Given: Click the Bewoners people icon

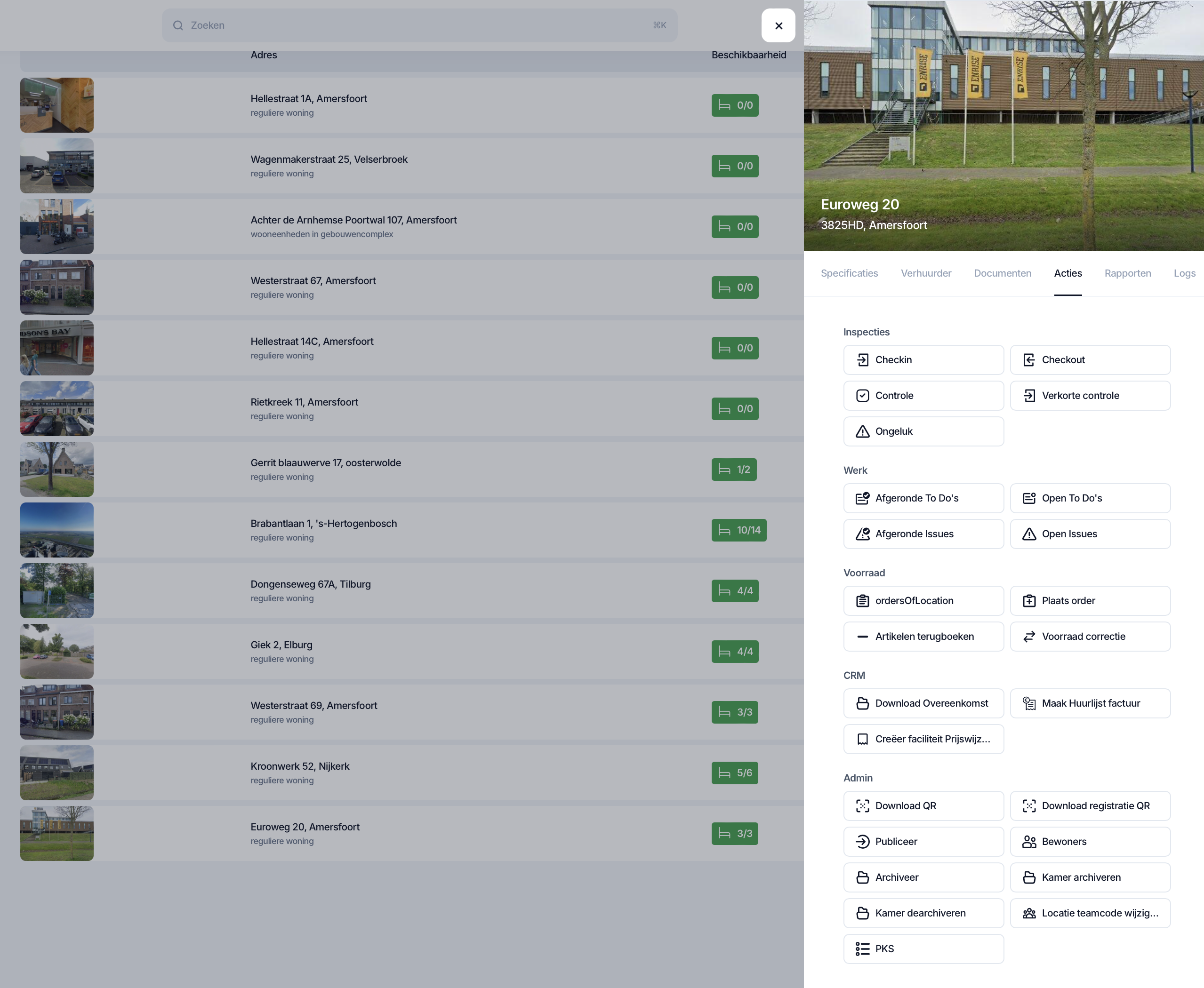Looking at the screenshot, I should click(x=1028, y=842).
